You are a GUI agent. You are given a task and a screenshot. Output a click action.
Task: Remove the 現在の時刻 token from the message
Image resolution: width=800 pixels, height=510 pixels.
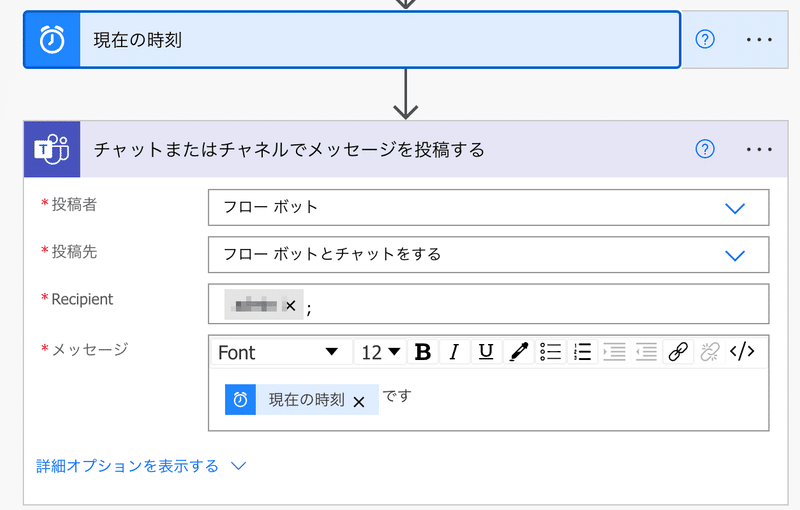(359, 402)
